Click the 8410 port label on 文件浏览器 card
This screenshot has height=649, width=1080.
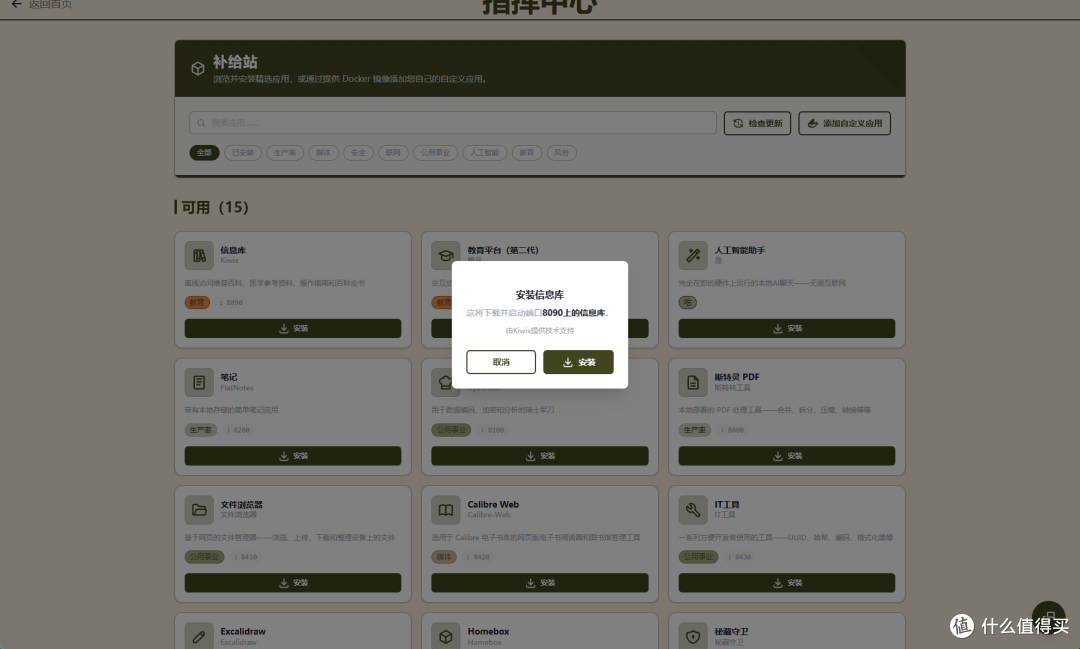pyautogui.click(x=246, y=557)
